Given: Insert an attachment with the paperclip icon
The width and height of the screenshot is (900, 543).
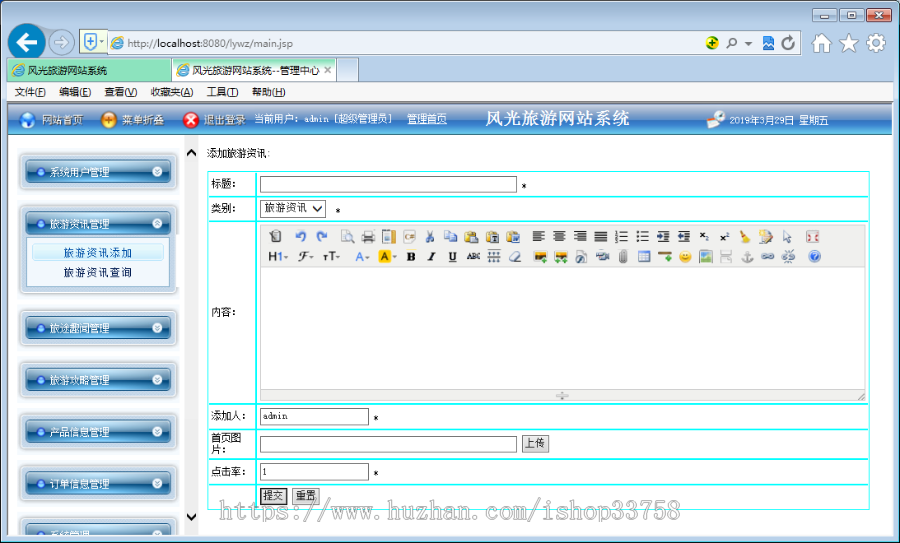Looking at the screenshot, I should point(623,256).
